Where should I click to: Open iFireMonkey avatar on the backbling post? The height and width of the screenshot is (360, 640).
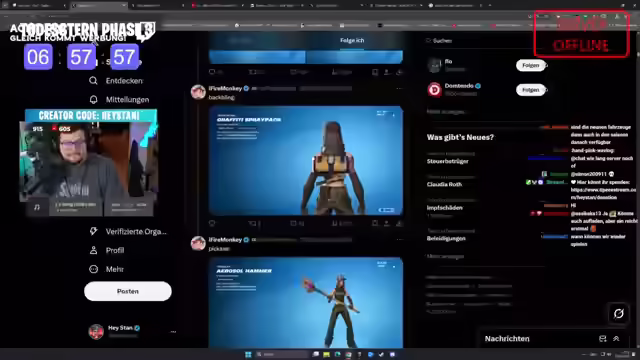pos(198,91)
